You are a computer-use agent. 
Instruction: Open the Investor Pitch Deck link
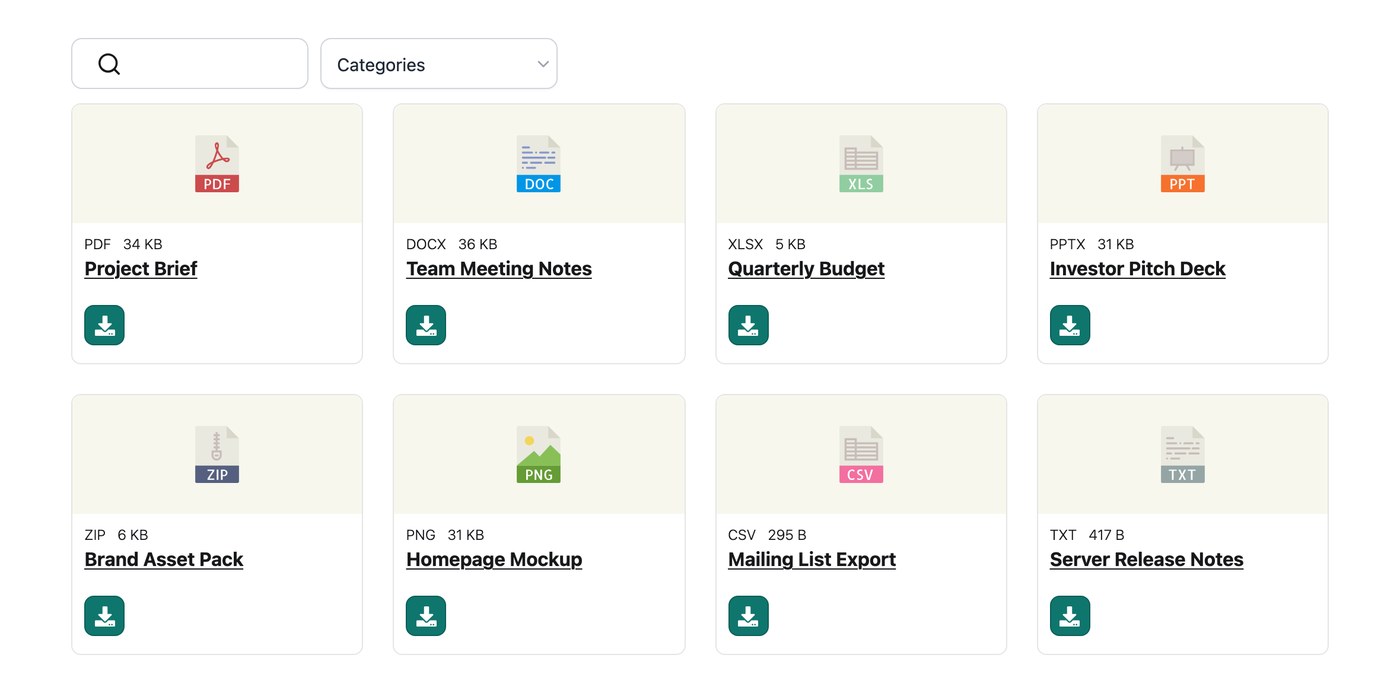[1137, 269]
